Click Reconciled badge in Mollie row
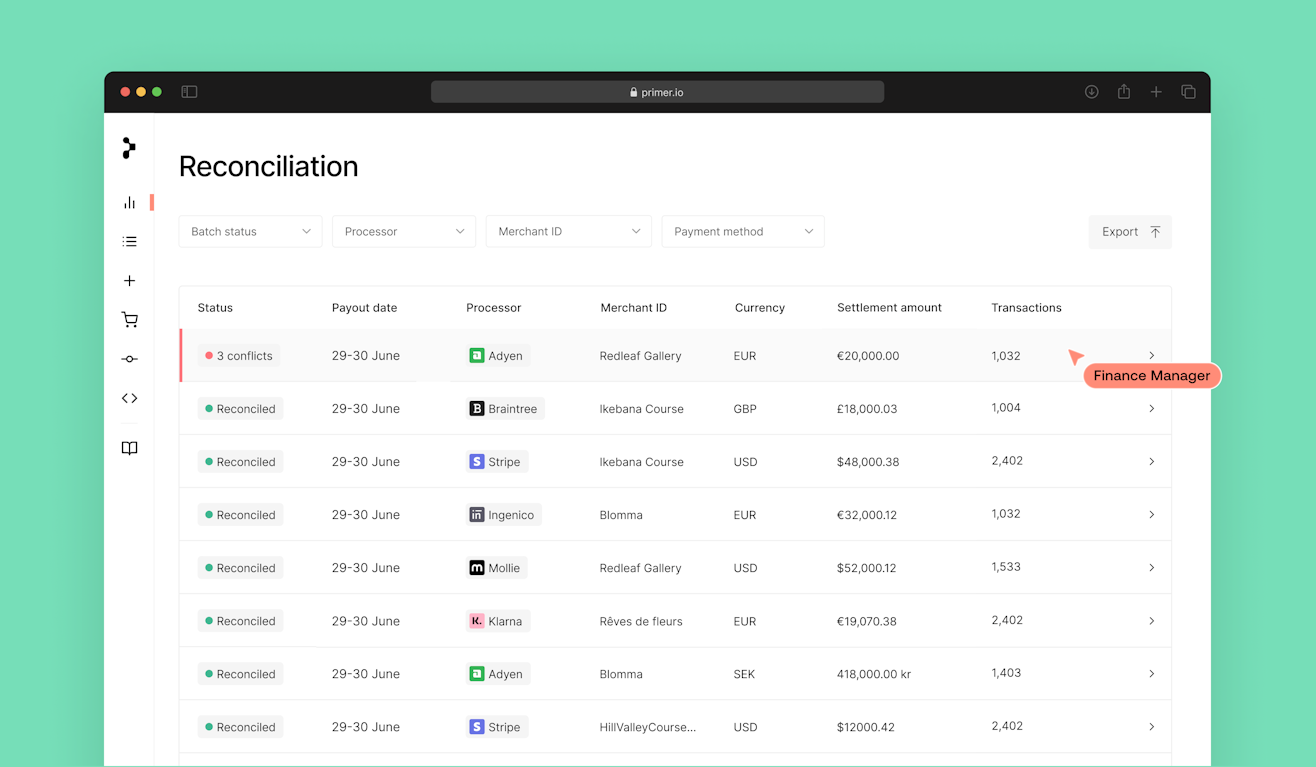The height and width of the screenshot is (767, 1316). (240, 568)
